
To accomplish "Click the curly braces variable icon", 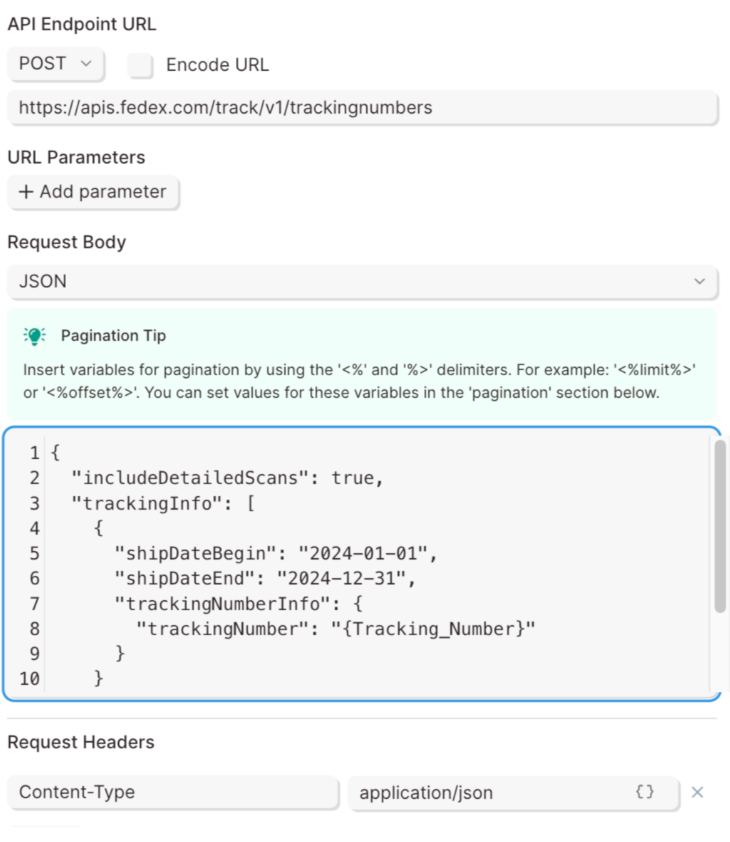I will pyautogui.click(x=645, y=792).
